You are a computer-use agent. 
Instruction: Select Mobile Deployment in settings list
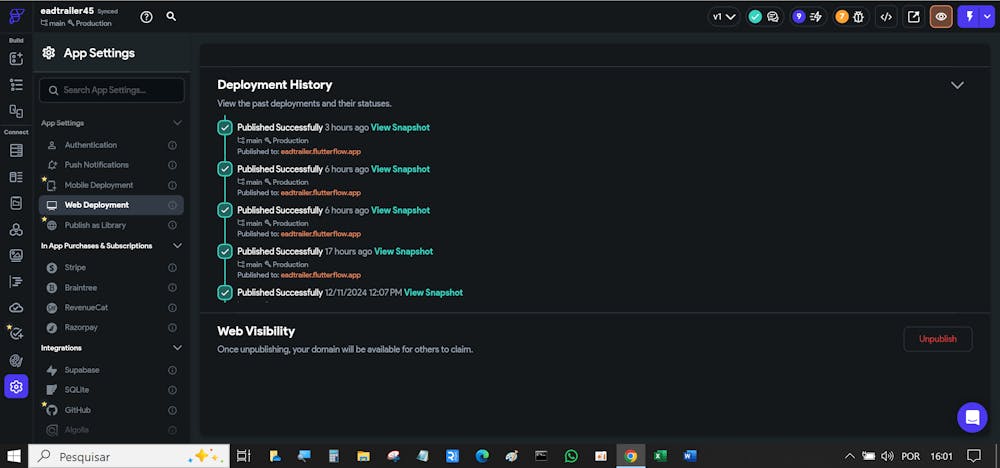[x=99, y=185]
